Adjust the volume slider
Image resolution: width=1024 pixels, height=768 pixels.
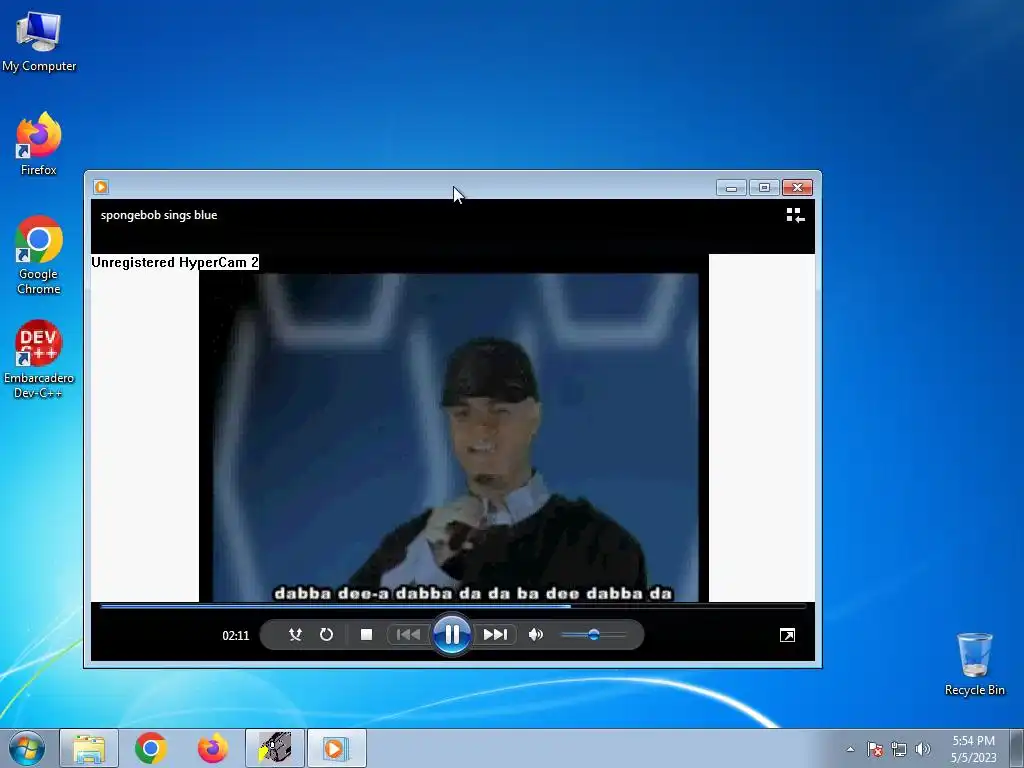click(x=594, y=634)
